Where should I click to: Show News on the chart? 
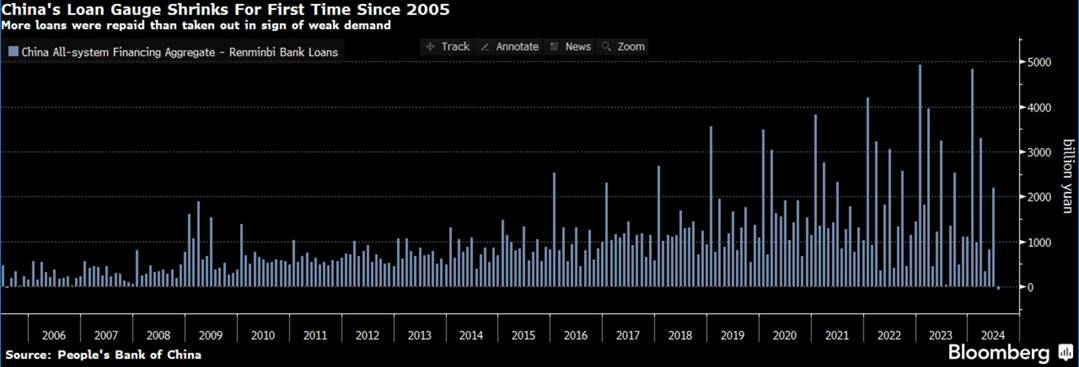(570, 47)
